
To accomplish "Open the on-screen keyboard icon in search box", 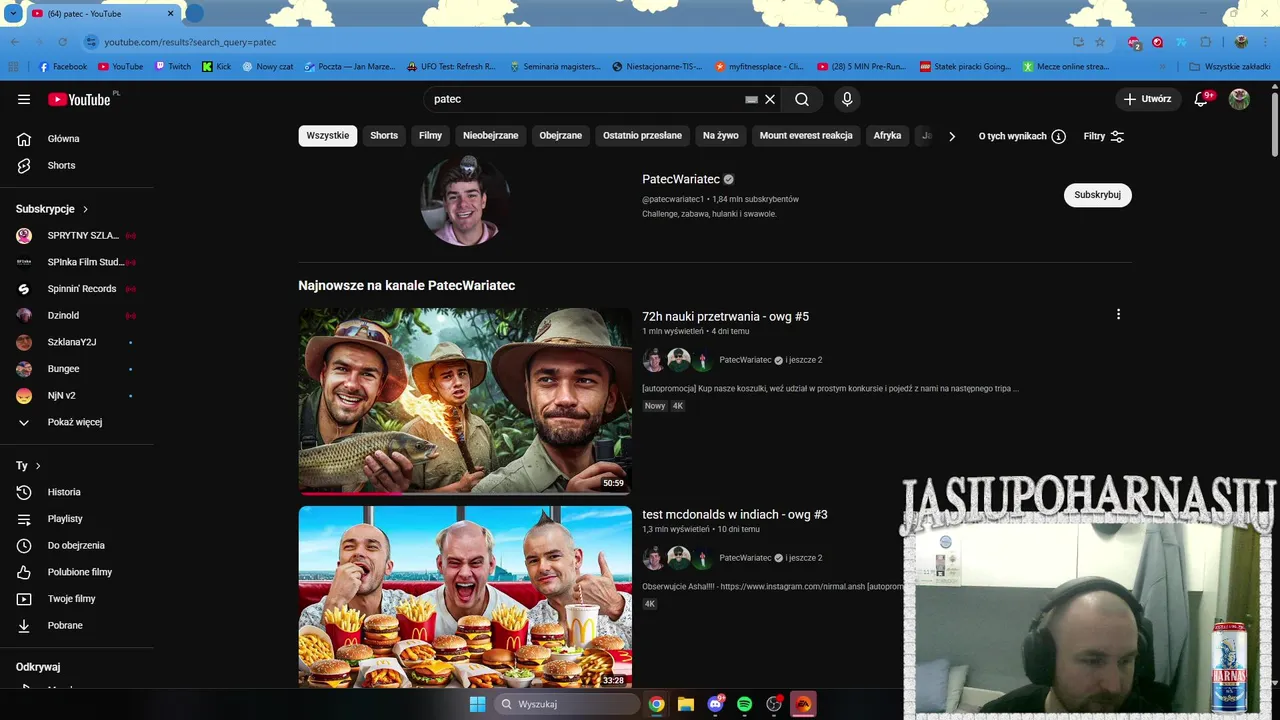I will click(751, 99).
